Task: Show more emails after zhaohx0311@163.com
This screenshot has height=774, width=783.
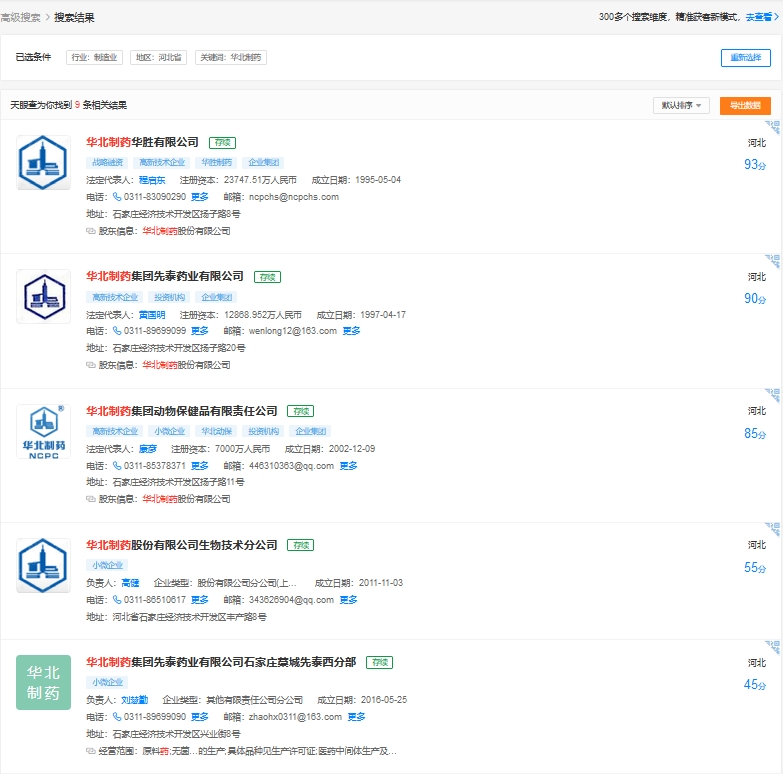Action: pyautogui.click(x=357, y=717)
